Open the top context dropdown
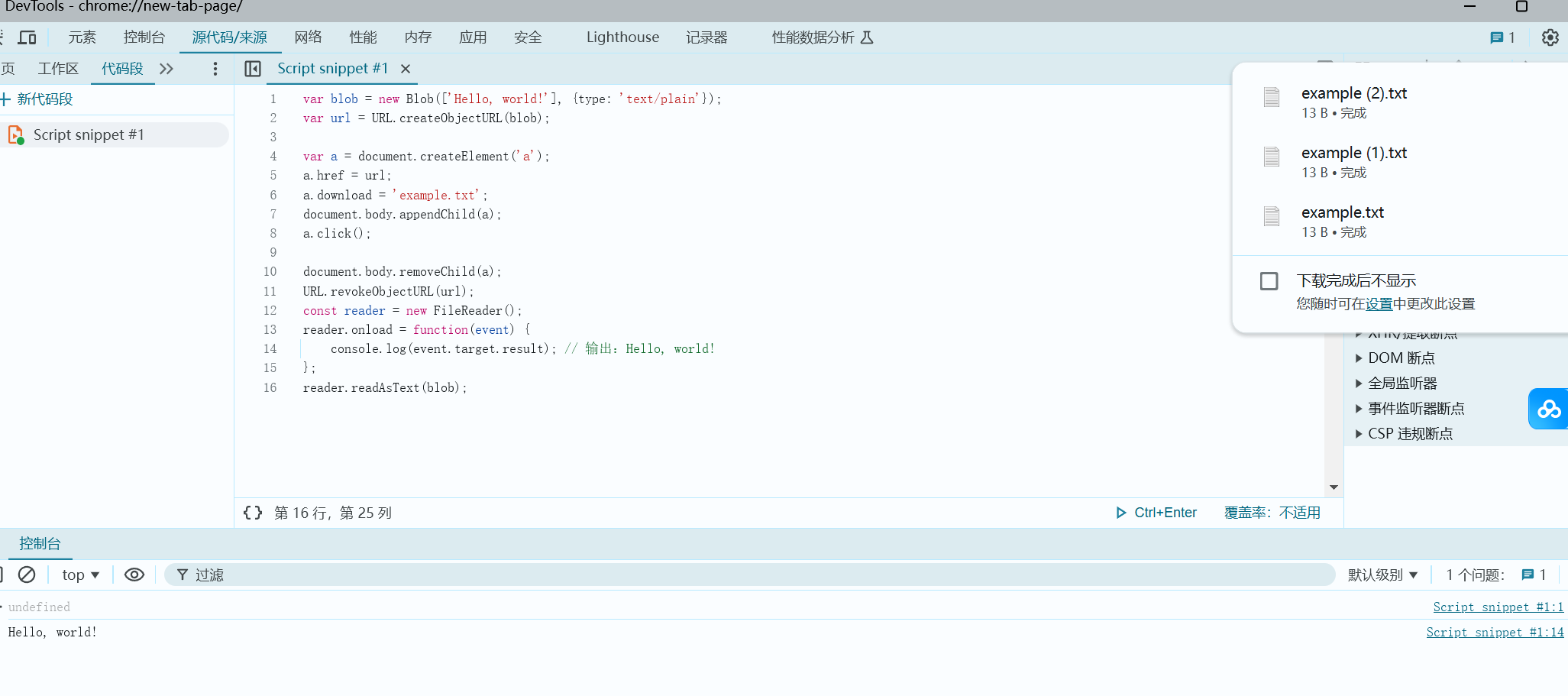The width and height of the screenshot is (1568, 696). (x=81, y=575)
